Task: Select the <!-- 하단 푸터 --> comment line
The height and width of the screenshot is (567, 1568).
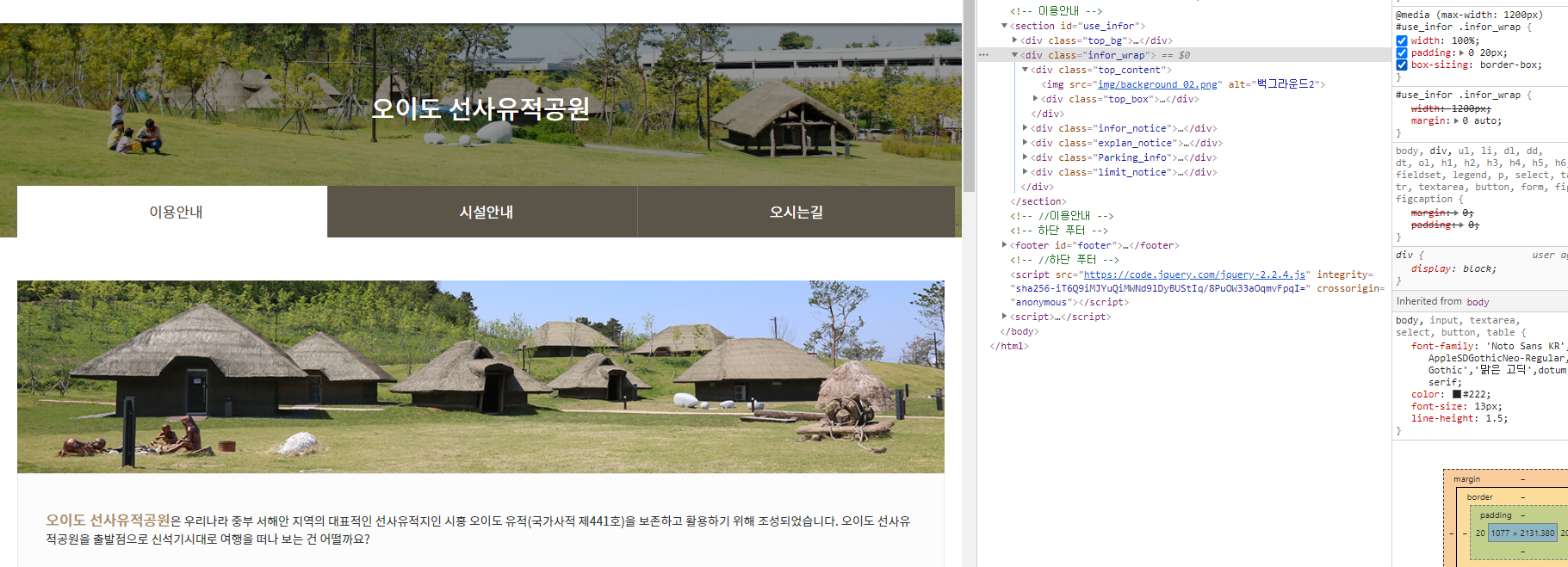Action: click(1059, 231)
